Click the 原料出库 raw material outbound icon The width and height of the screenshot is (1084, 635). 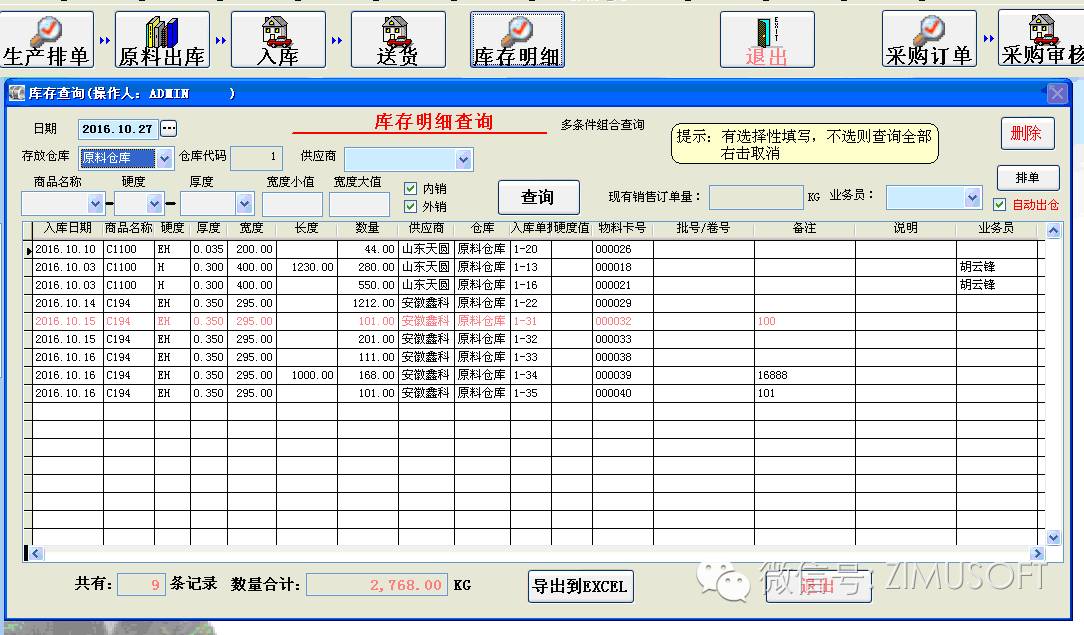[162, 40]
